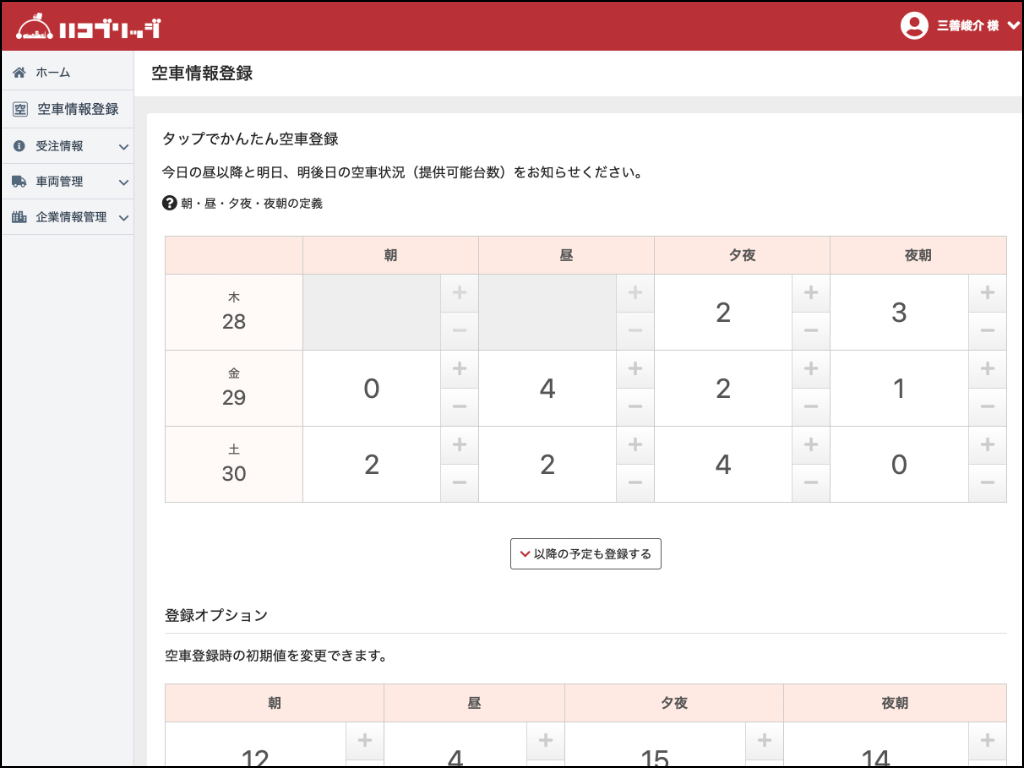Viewport: 1024px width, 768px height.
Task: Increase Saturday's 朝 count with plus
Action: 459,445
